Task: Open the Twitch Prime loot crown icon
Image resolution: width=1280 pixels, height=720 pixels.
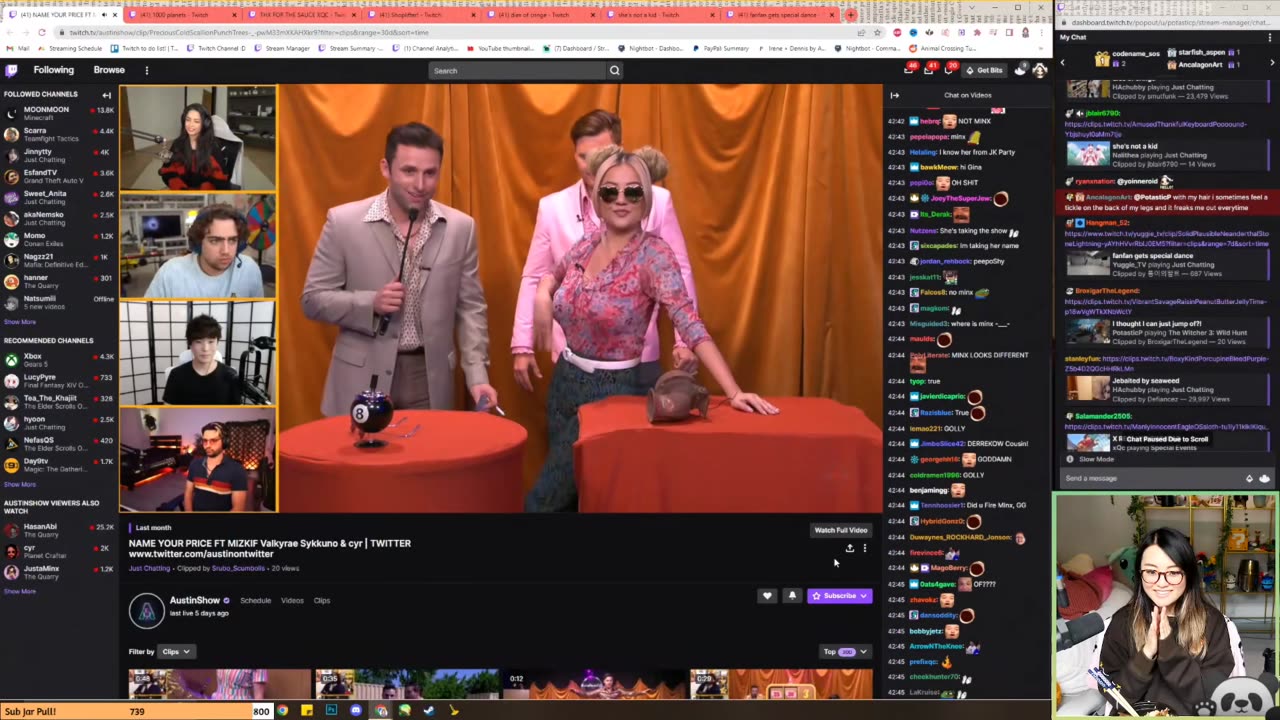Action: (x=908, y=70)
